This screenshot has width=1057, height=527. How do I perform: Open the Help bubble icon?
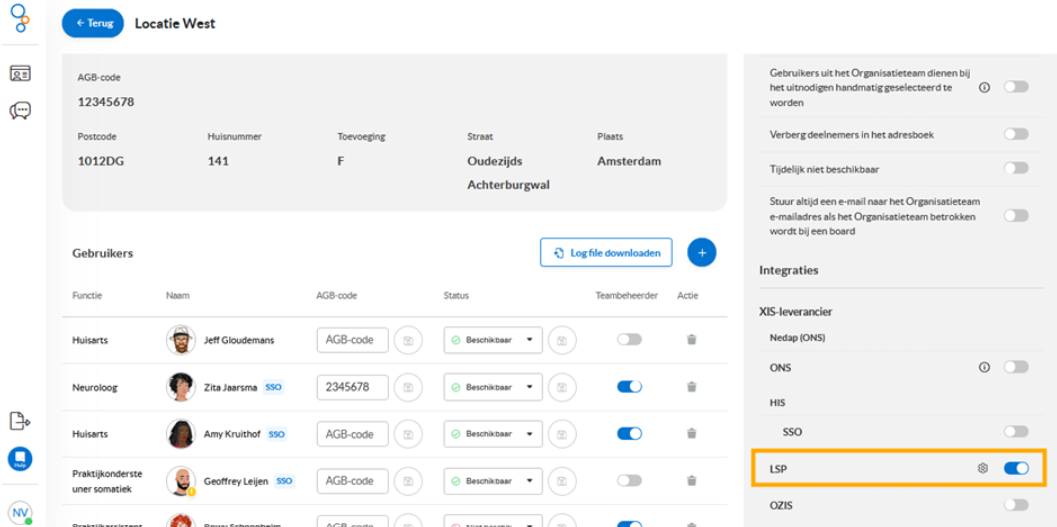click(x=20, y=459)
